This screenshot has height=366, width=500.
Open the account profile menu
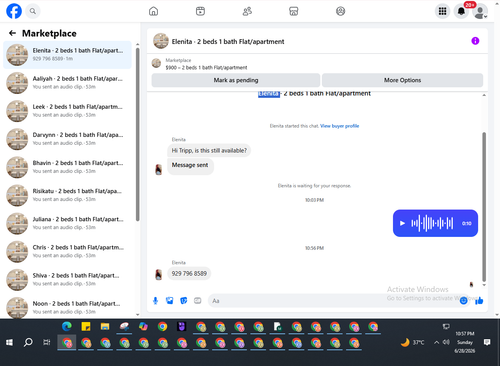480,11
